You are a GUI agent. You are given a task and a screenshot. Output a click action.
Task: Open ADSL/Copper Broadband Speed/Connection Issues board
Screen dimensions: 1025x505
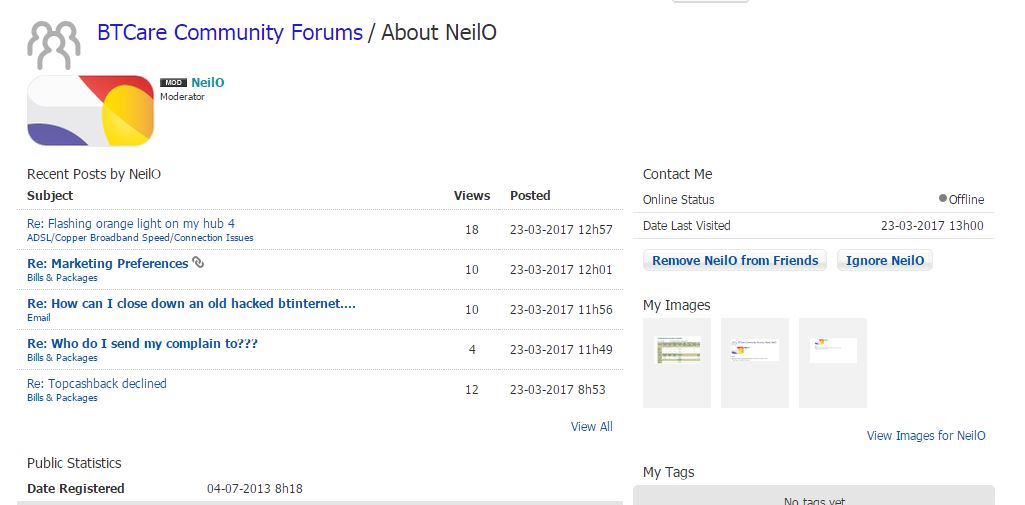tap(140, 238)
